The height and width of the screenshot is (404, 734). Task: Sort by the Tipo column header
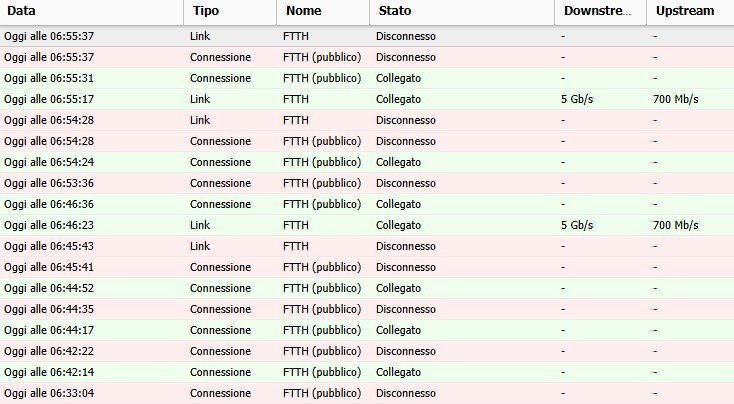[230, 11]
